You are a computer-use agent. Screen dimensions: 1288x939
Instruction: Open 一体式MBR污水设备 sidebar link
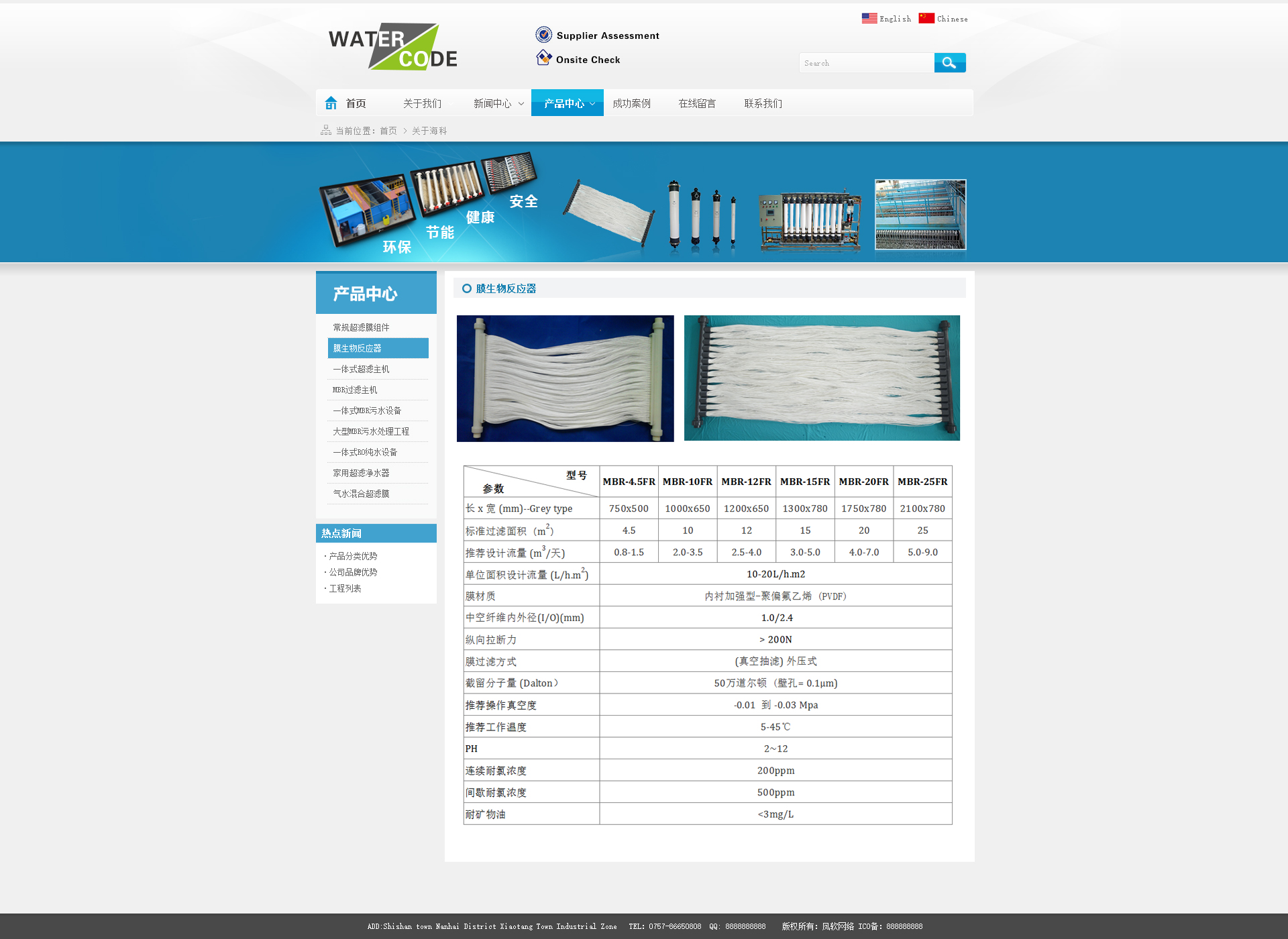coord(366,410)
